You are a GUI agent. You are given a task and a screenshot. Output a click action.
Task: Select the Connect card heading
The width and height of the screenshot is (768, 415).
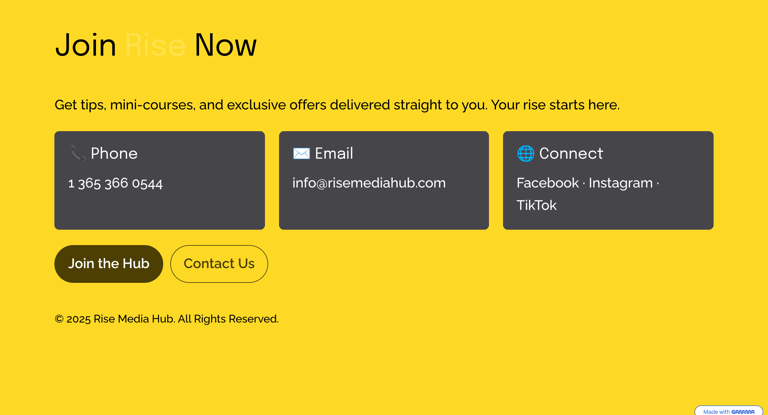point(571,153)
